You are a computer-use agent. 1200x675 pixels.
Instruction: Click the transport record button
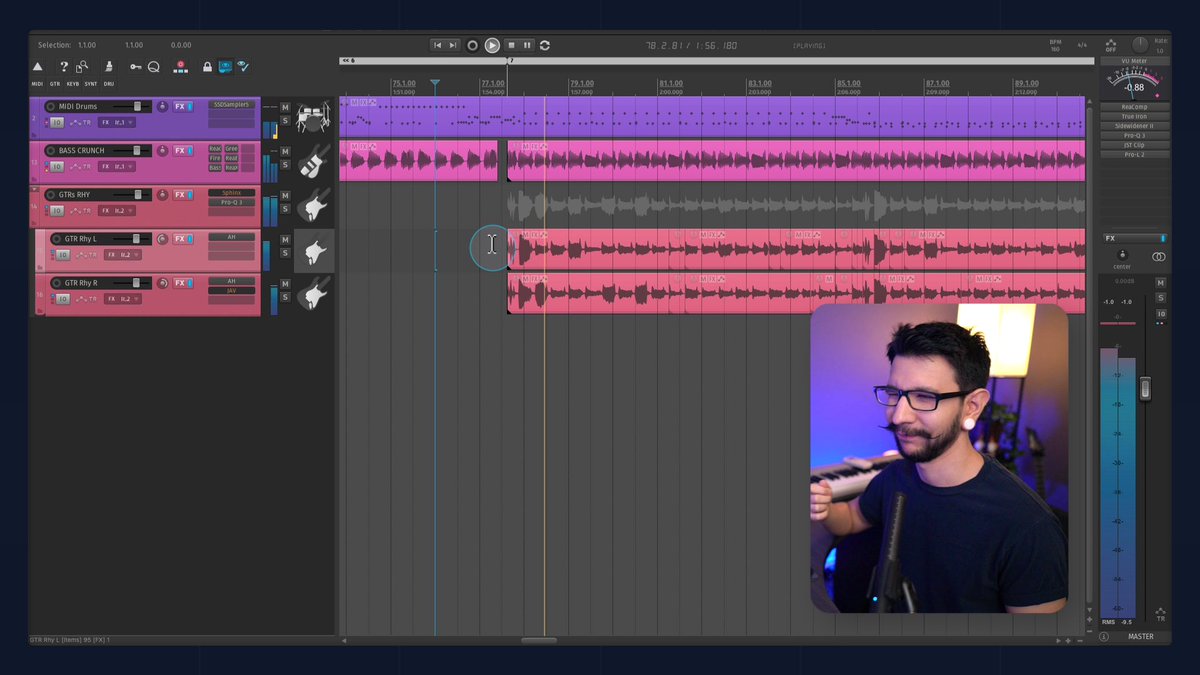[473, 45]
